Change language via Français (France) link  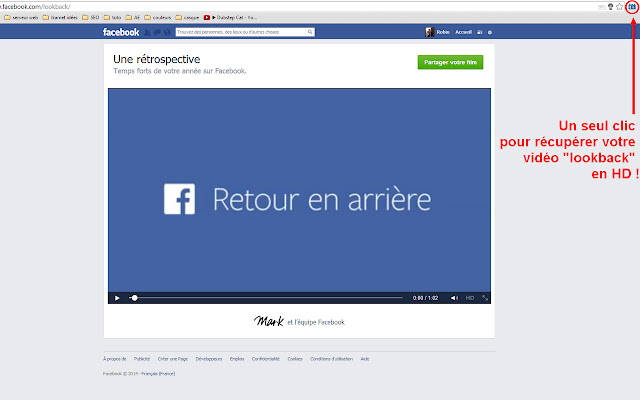[x=158, y=374]
